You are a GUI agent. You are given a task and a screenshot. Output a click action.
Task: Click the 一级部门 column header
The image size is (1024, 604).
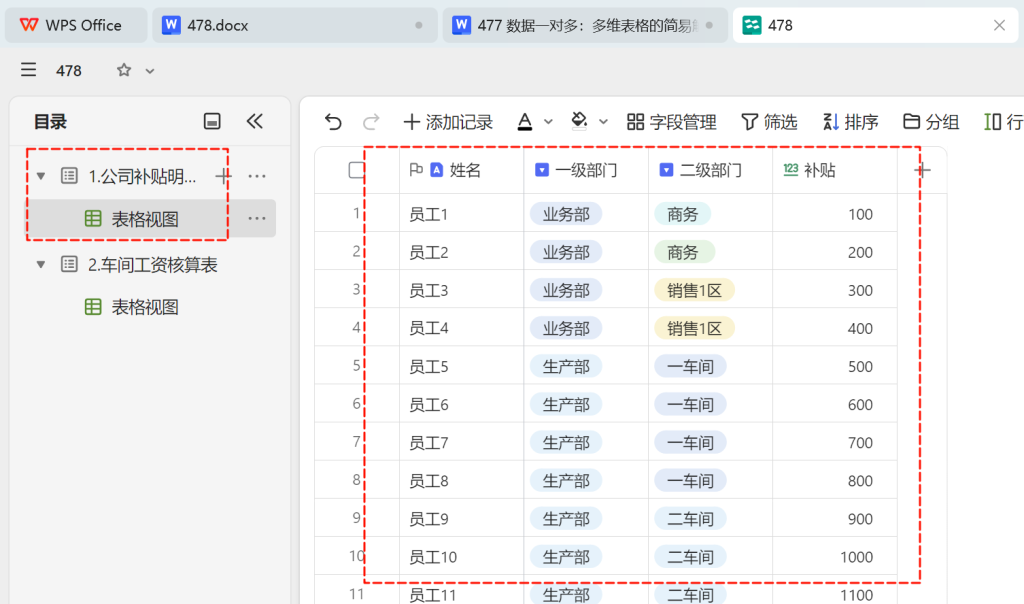point(586,170)
